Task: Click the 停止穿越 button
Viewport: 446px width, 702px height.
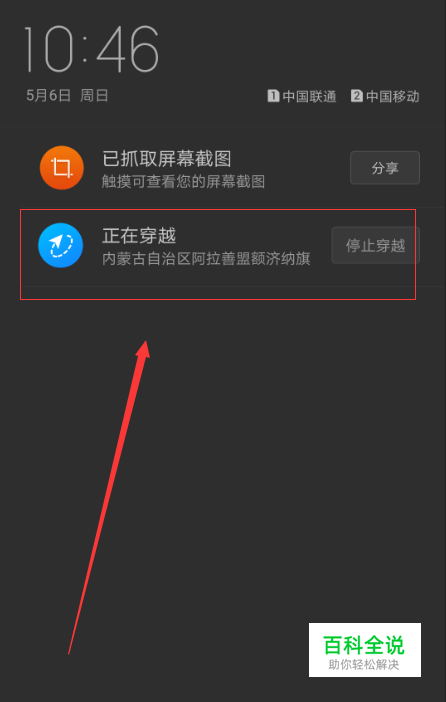Action: pos(375,245)
